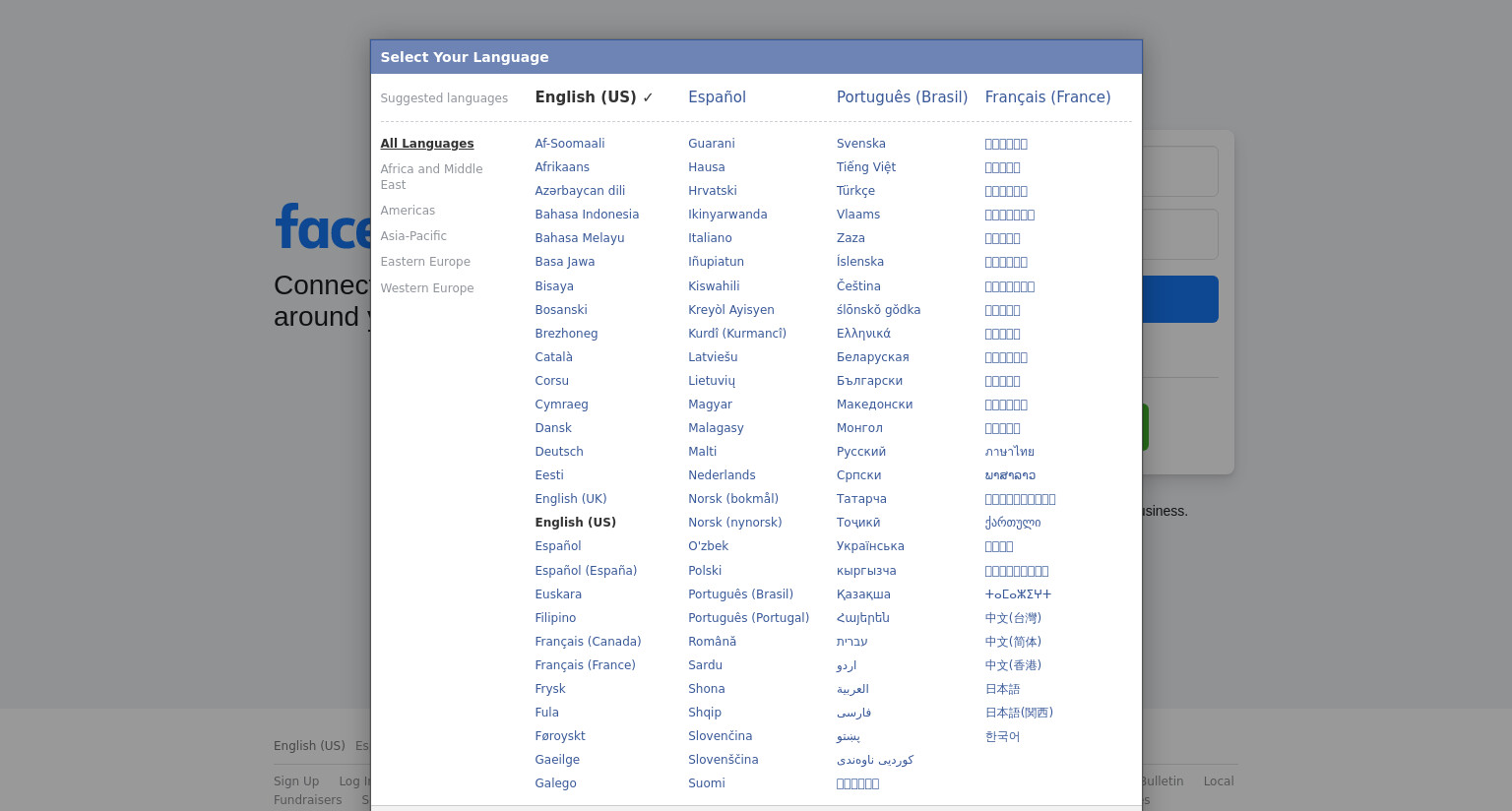Select Français (Canada)

tap(588, 642)
